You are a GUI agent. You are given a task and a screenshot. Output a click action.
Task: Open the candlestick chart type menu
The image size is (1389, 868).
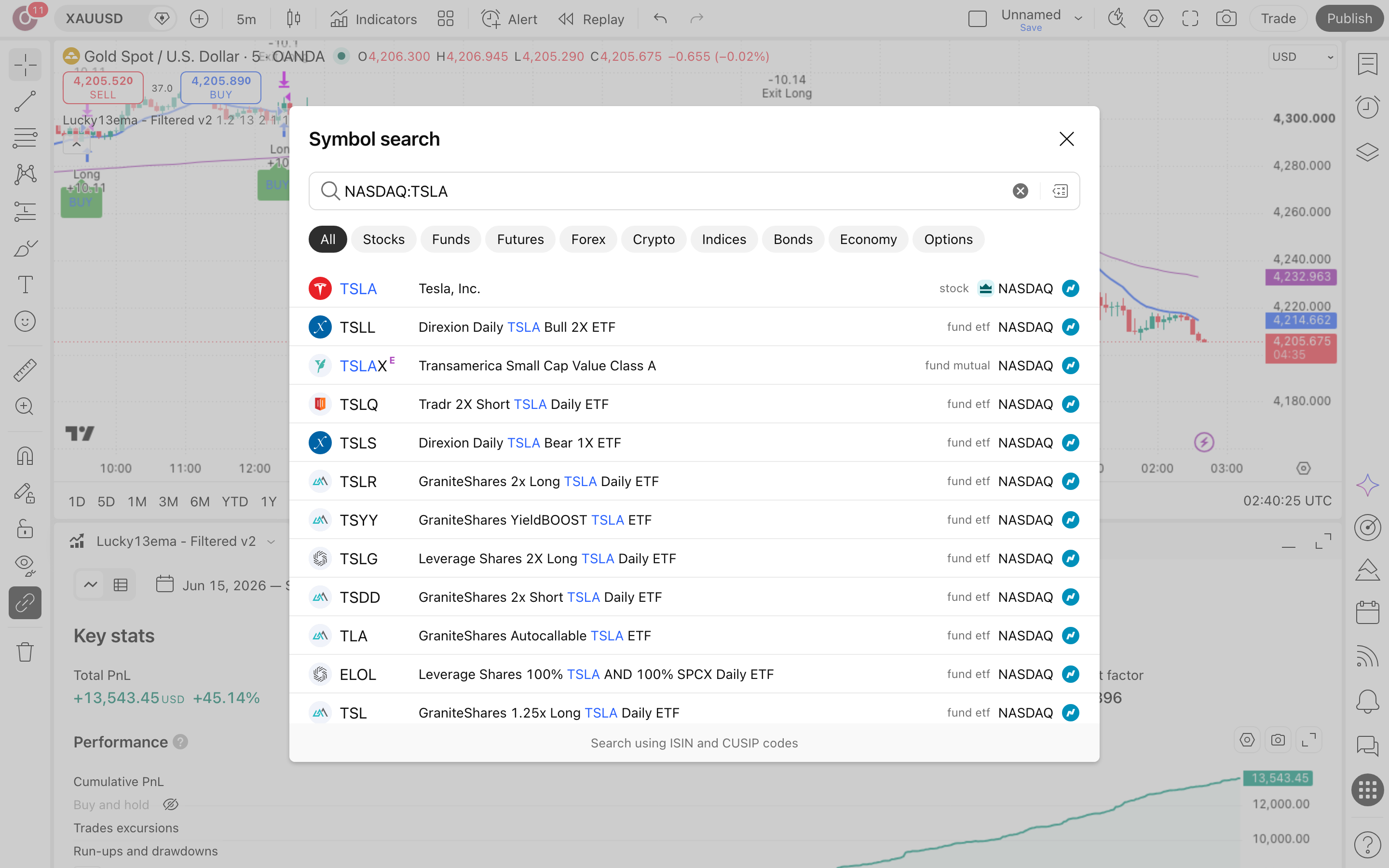293,18
